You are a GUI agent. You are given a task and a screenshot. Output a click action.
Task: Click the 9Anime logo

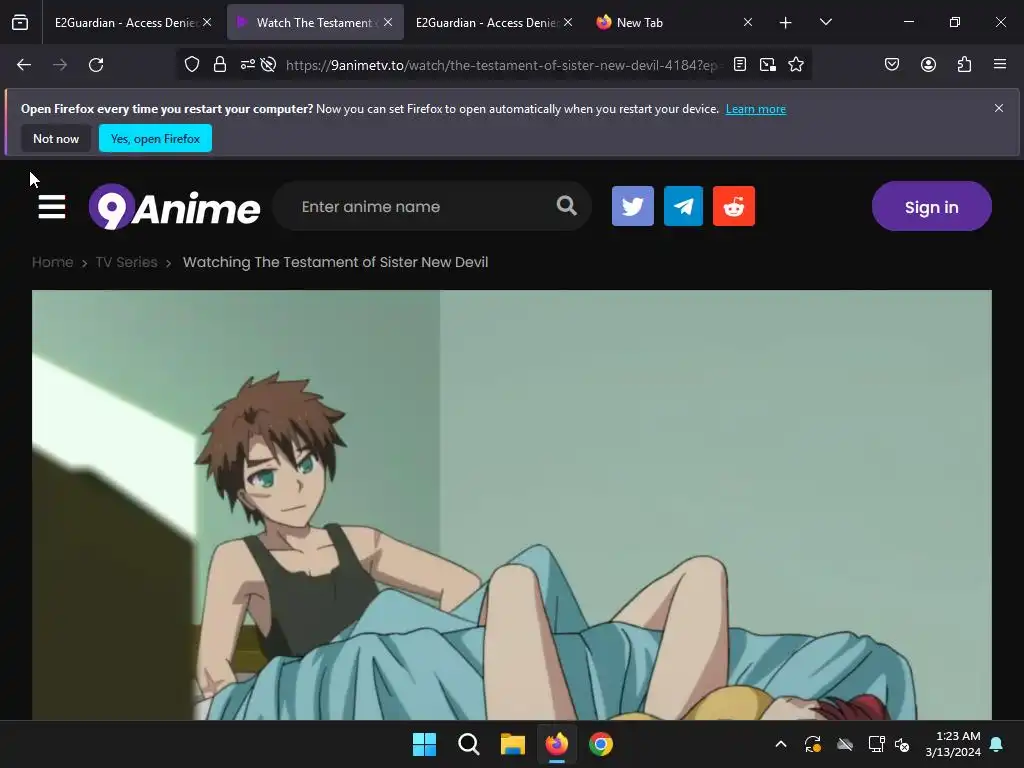(x=174, y=207)
